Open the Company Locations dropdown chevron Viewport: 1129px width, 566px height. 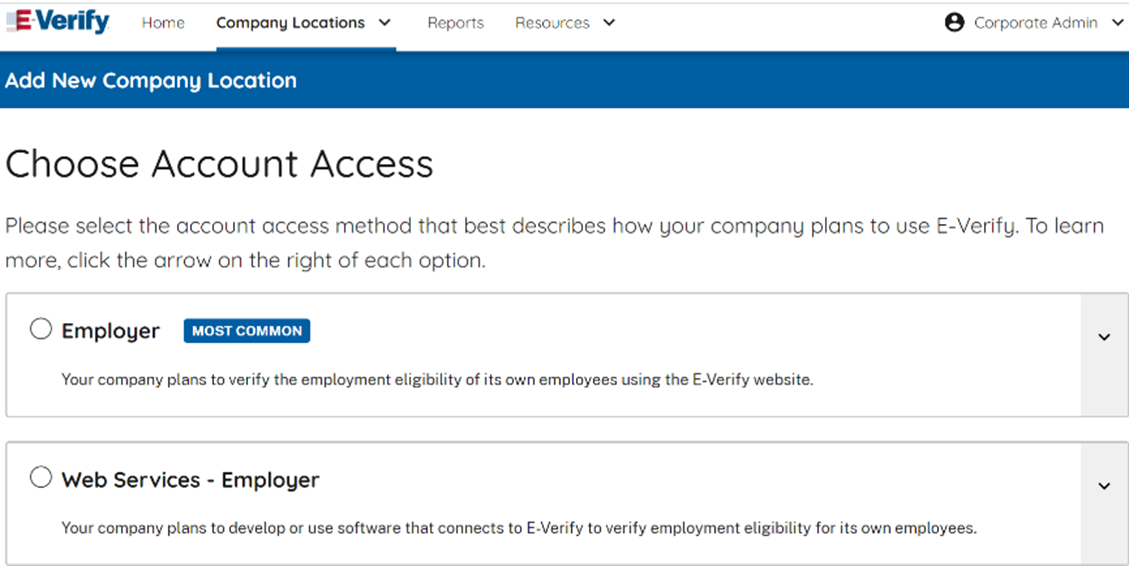[x=385, y=22]
